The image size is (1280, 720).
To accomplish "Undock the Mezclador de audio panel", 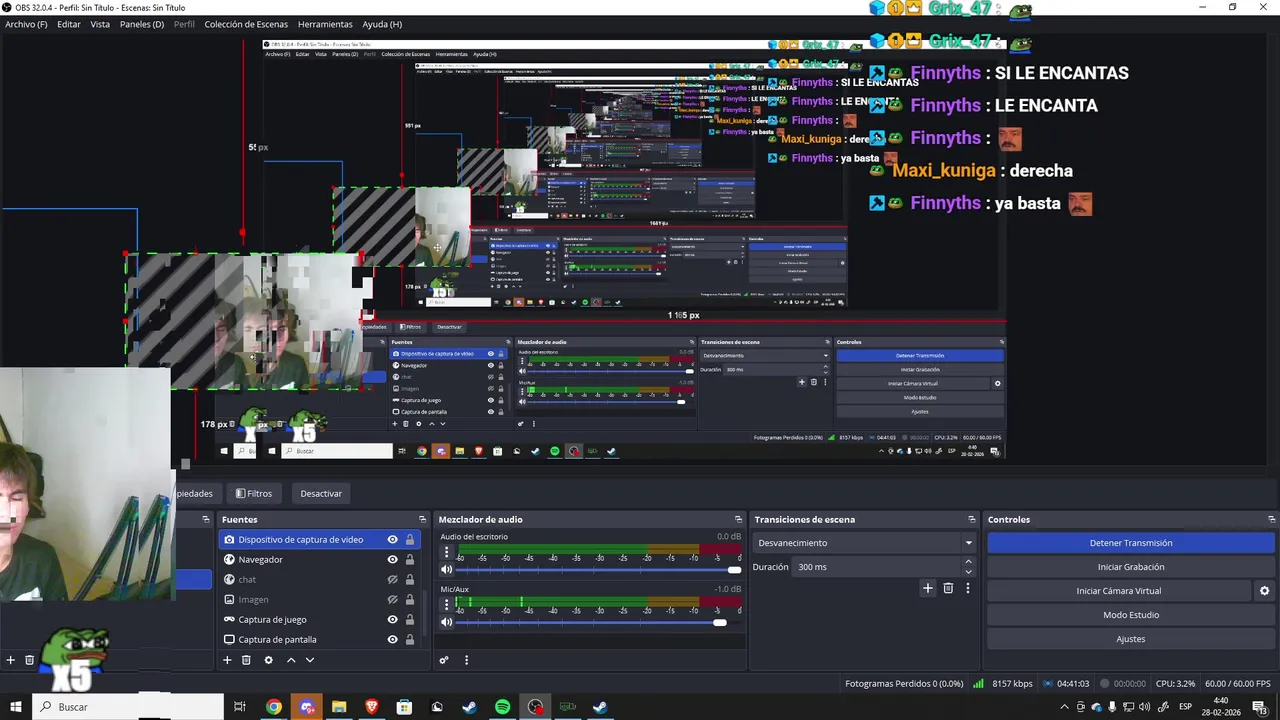I will [x=739, y=519].
